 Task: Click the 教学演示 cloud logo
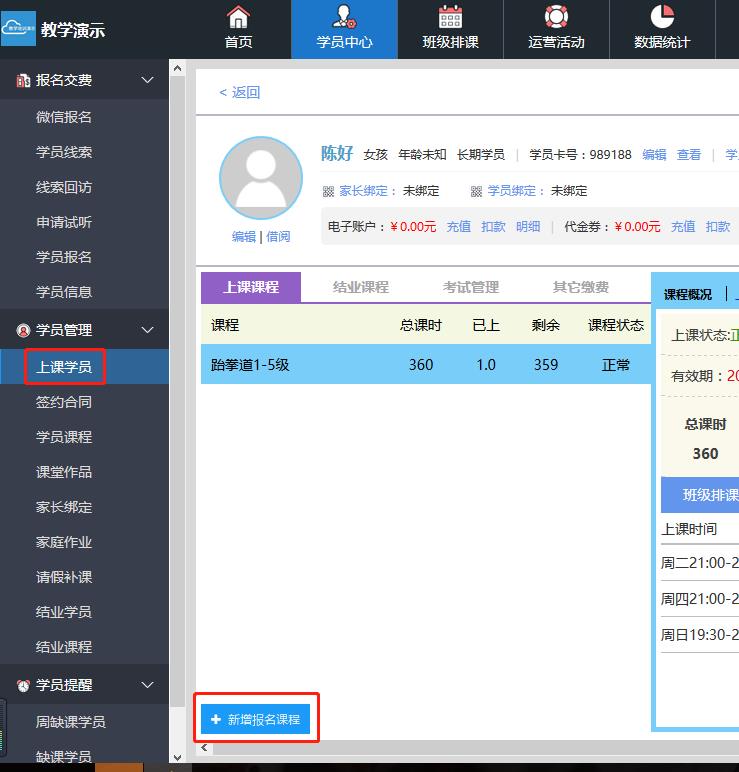[18, 29]
